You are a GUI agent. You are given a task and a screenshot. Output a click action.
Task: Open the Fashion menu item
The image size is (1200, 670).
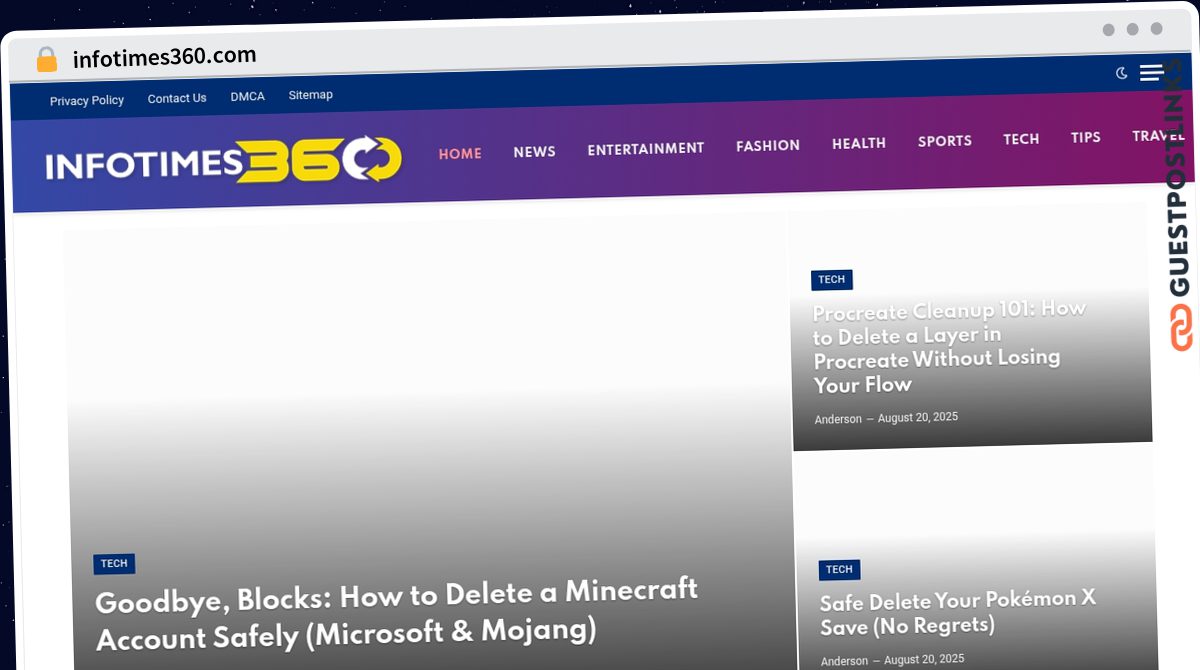pos(767,146)
